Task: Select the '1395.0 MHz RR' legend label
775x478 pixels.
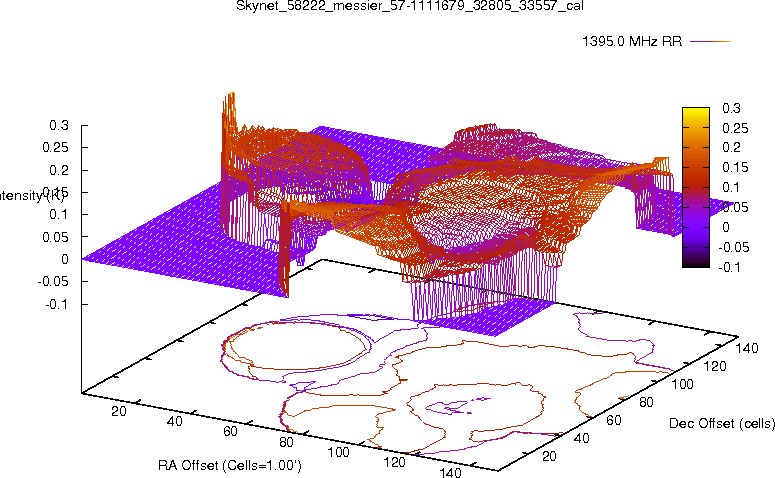Action: [632, 42]
